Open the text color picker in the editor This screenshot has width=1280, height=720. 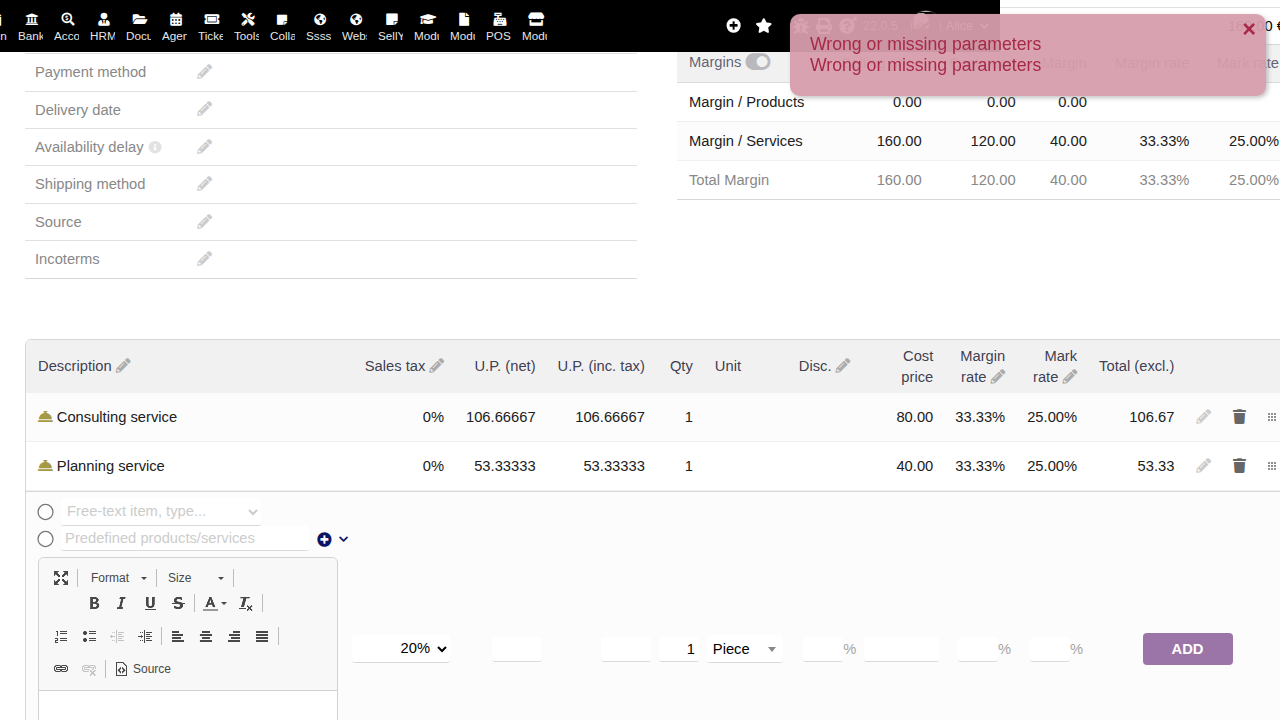pyautogui.click(x=214, y=604)
